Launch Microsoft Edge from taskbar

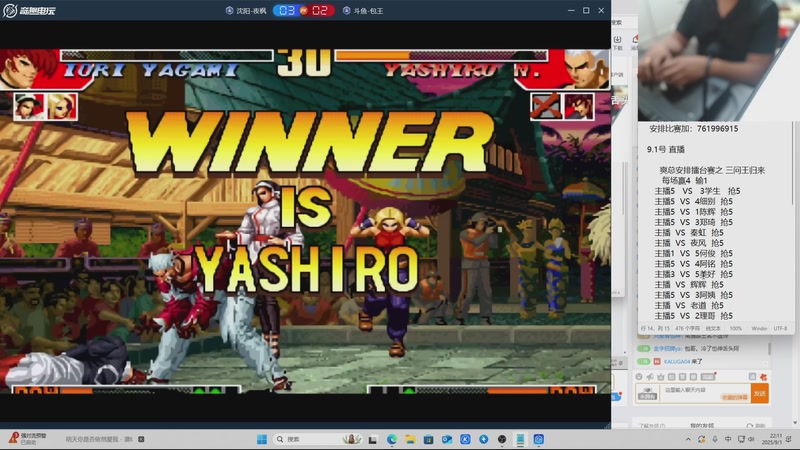pyautogui.click(x=392, y=439)
